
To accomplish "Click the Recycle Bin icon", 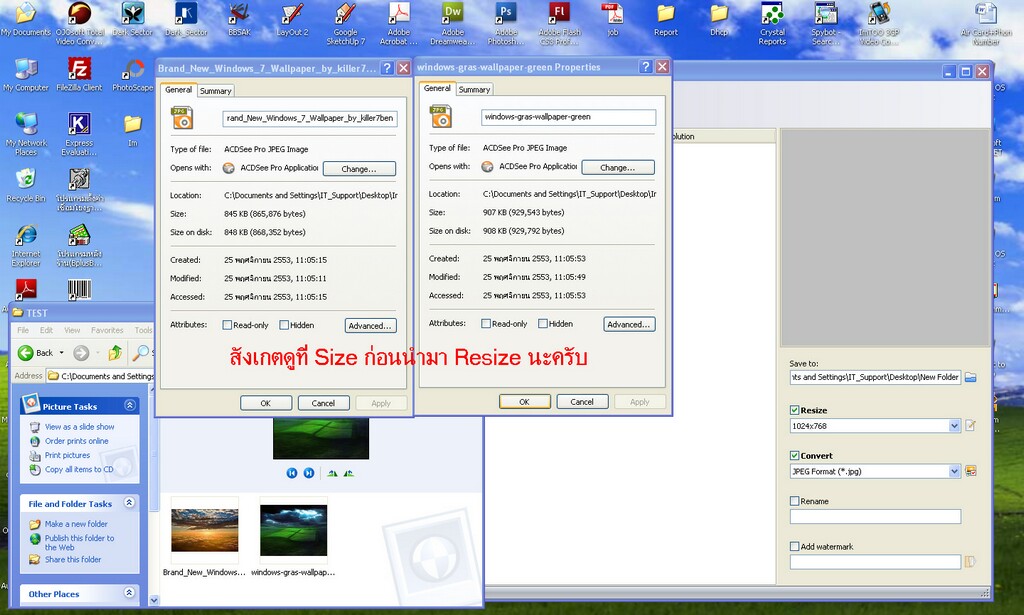I will coord(26,185).
